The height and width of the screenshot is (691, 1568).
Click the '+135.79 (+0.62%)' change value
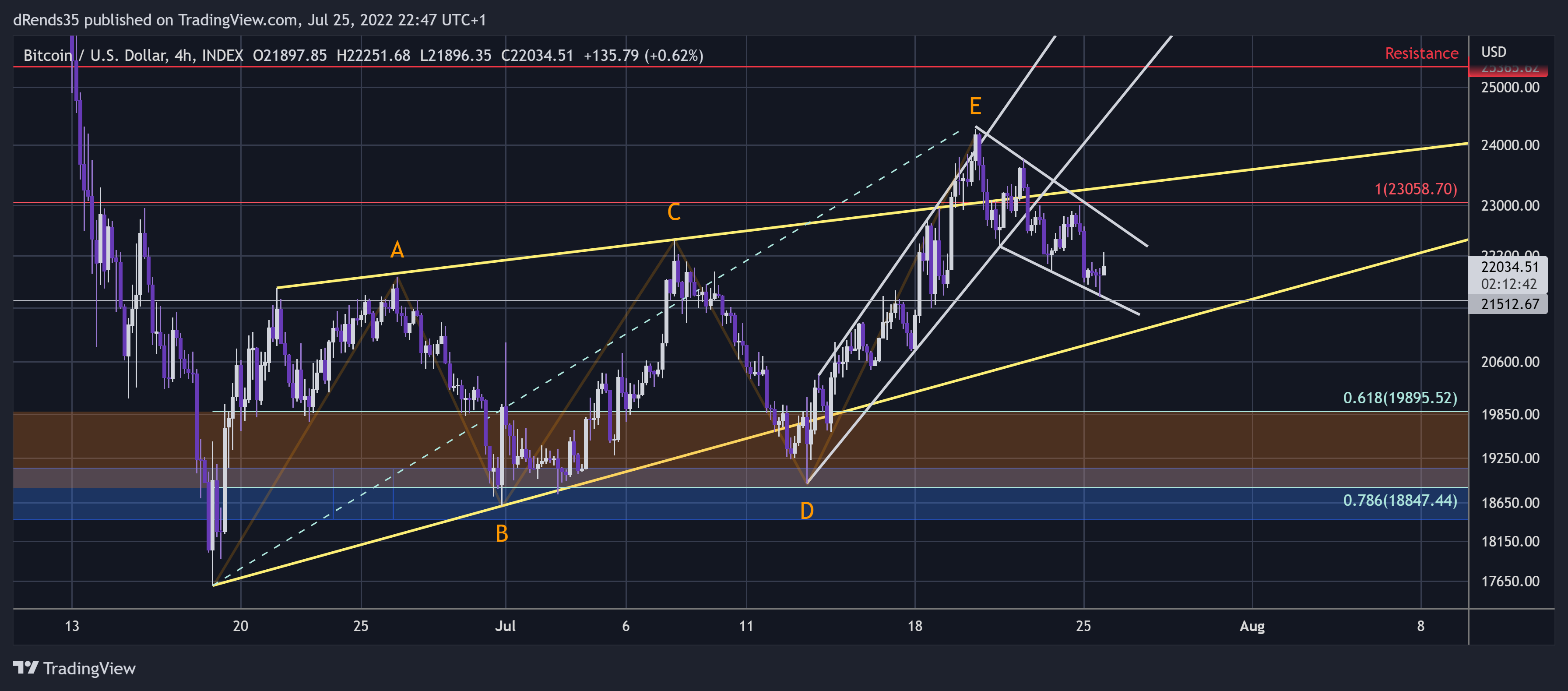click(643, 56)
